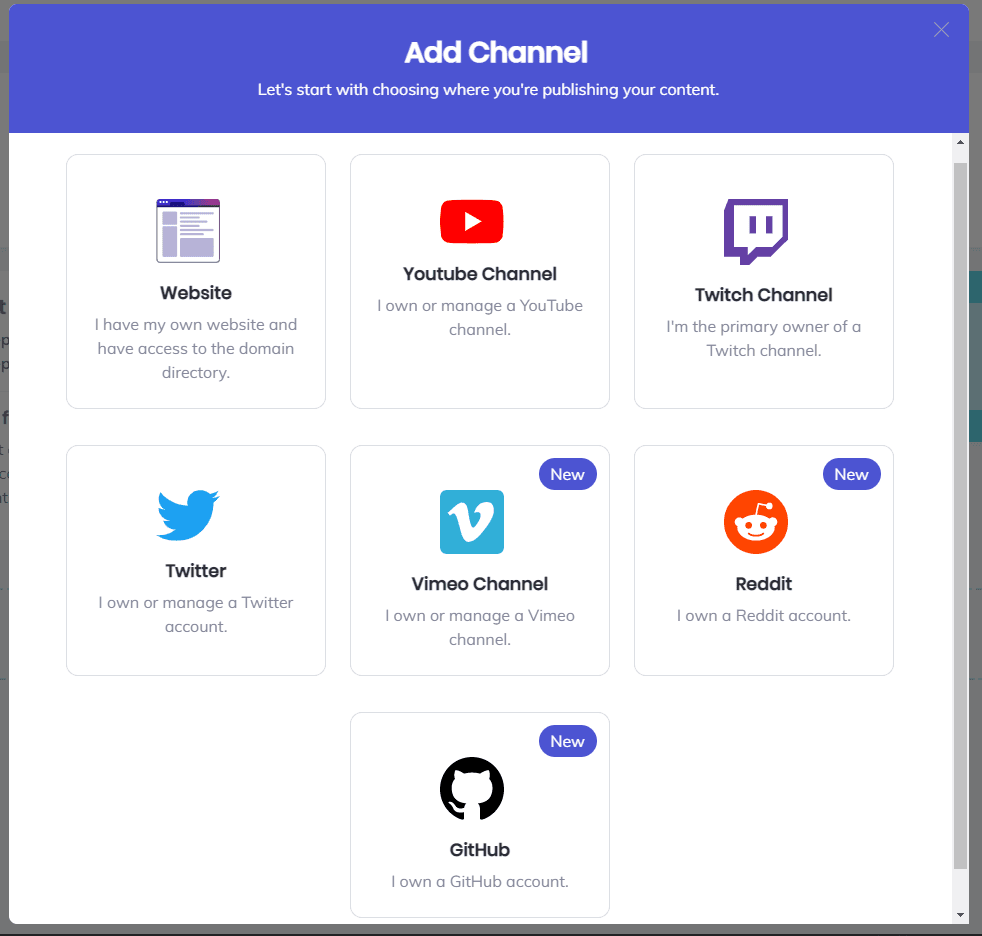Select the Twitter card title
This screenshot has width=982, height=936.
196,571
